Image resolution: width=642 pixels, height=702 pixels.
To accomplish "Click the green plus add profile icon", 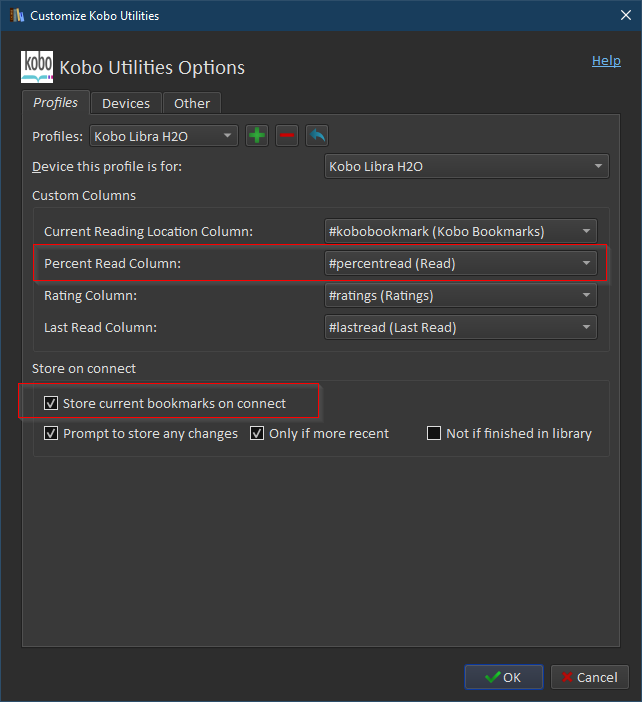I will pos(257,135).
